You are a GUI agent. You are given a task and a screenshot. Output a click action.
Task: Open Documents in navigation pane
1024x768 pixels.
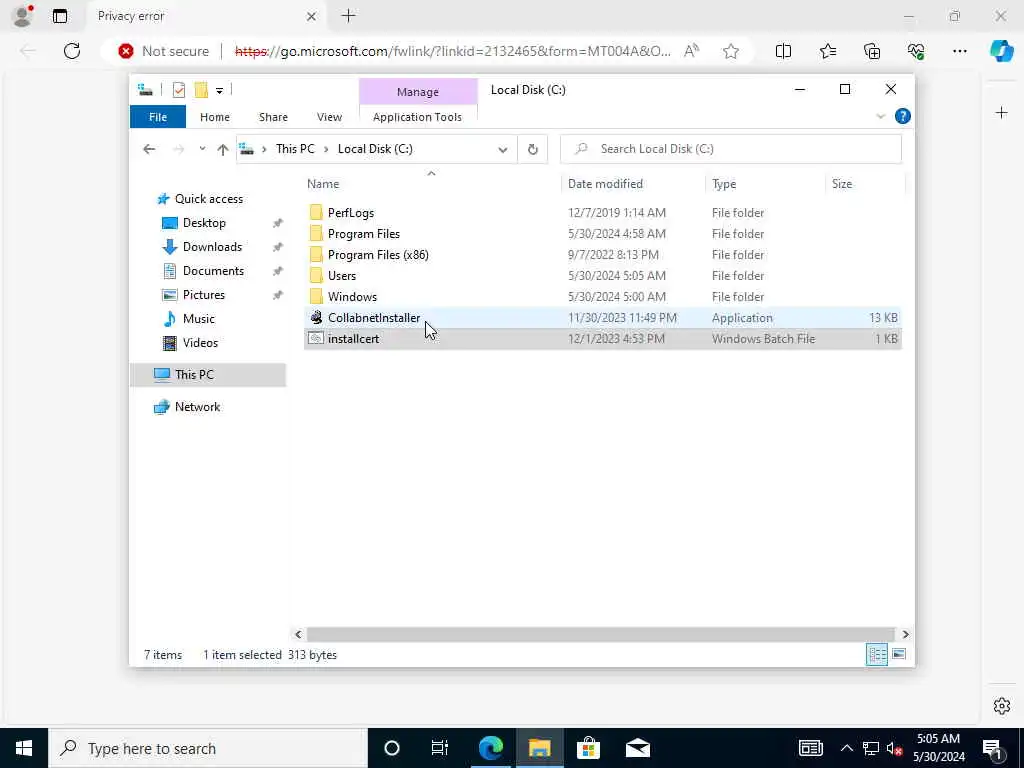coord(213,271)
